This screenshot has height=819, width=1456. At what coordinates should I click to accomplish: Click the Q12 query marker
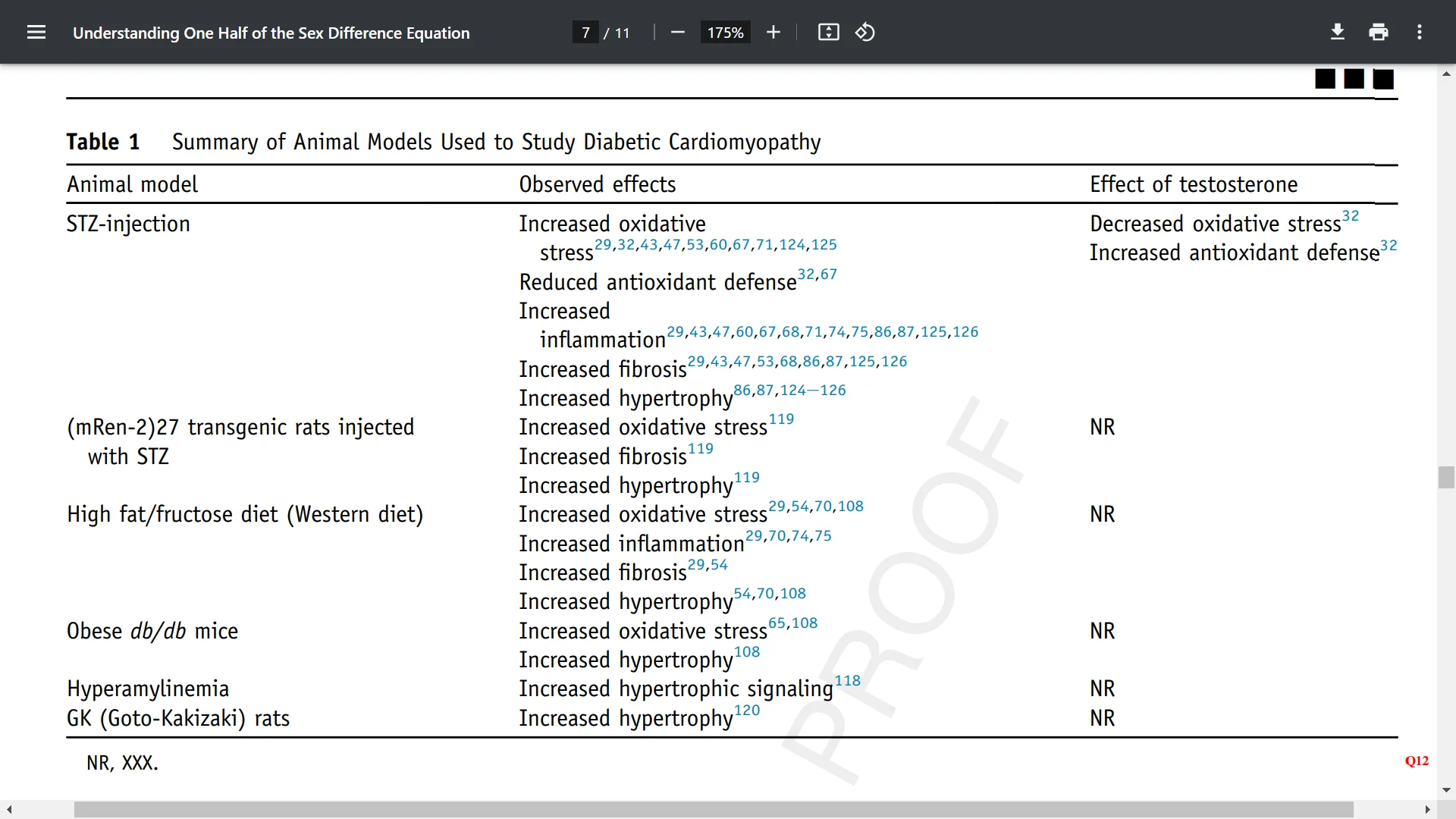(x=1417, y=761)
